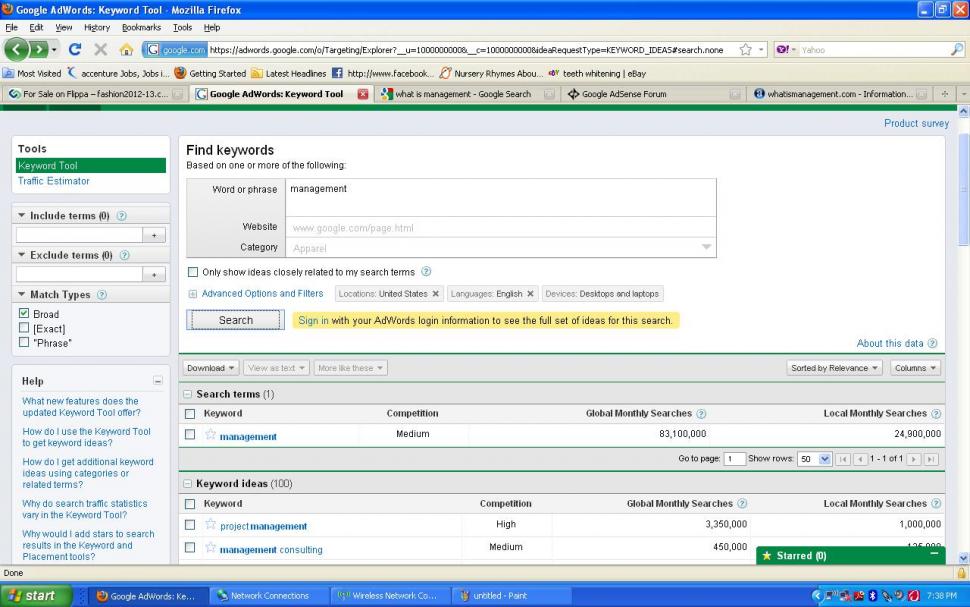
Task: Enable the "Phrase" match type checkbox
Action: (x=24, y=342)
